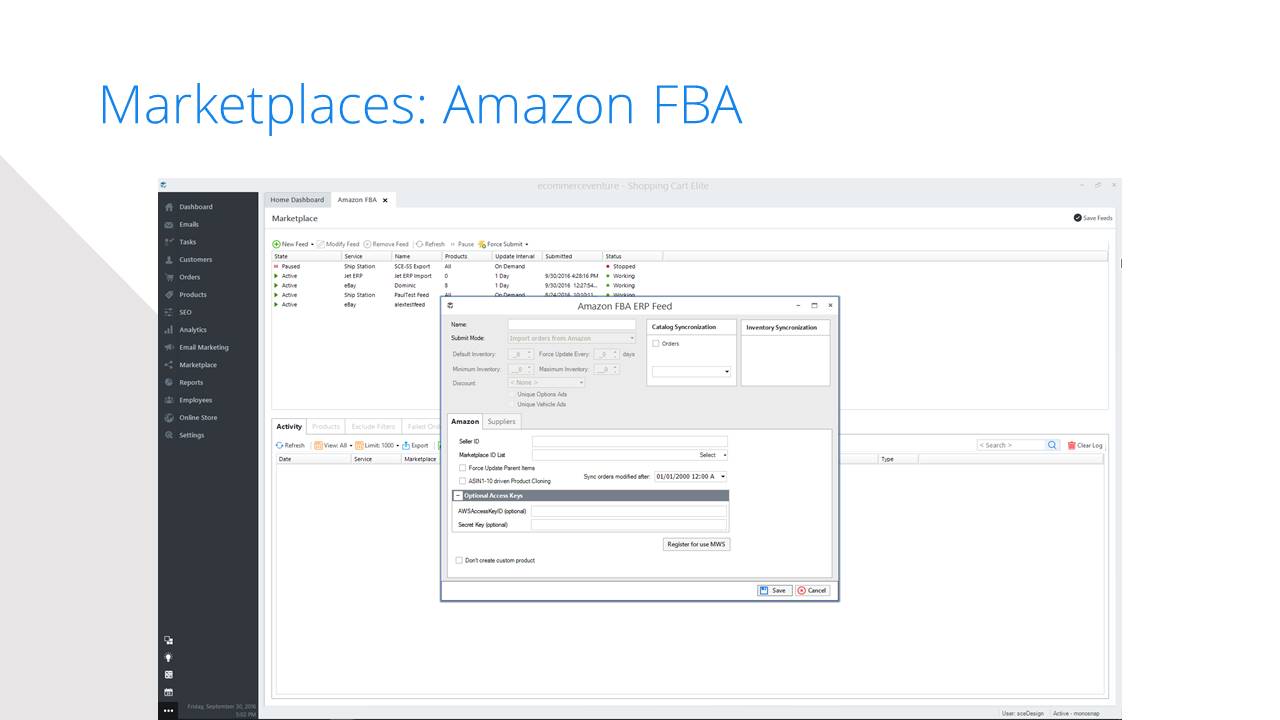Collapse the Optional Access Keys section
Image resolution: width=1280 pixels, height=720 pixels.
[x=458, y=495]
